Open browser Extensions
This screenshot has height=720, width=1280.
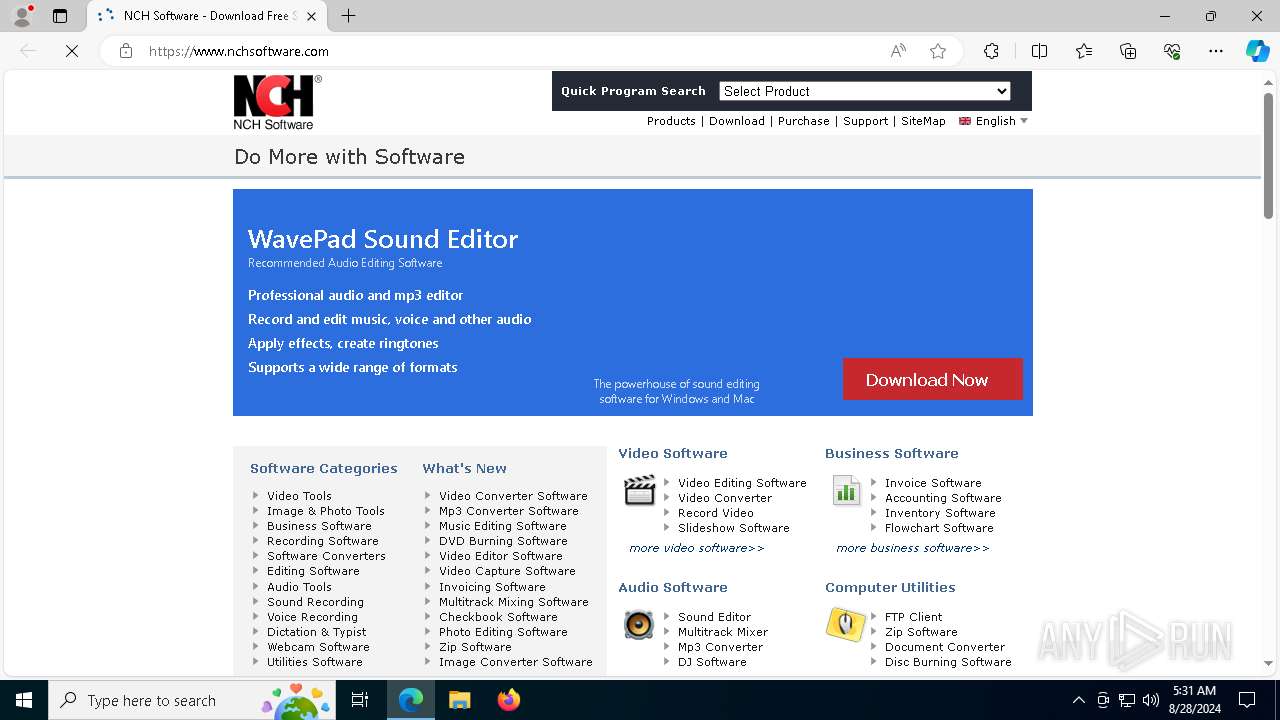pos(991,51)
